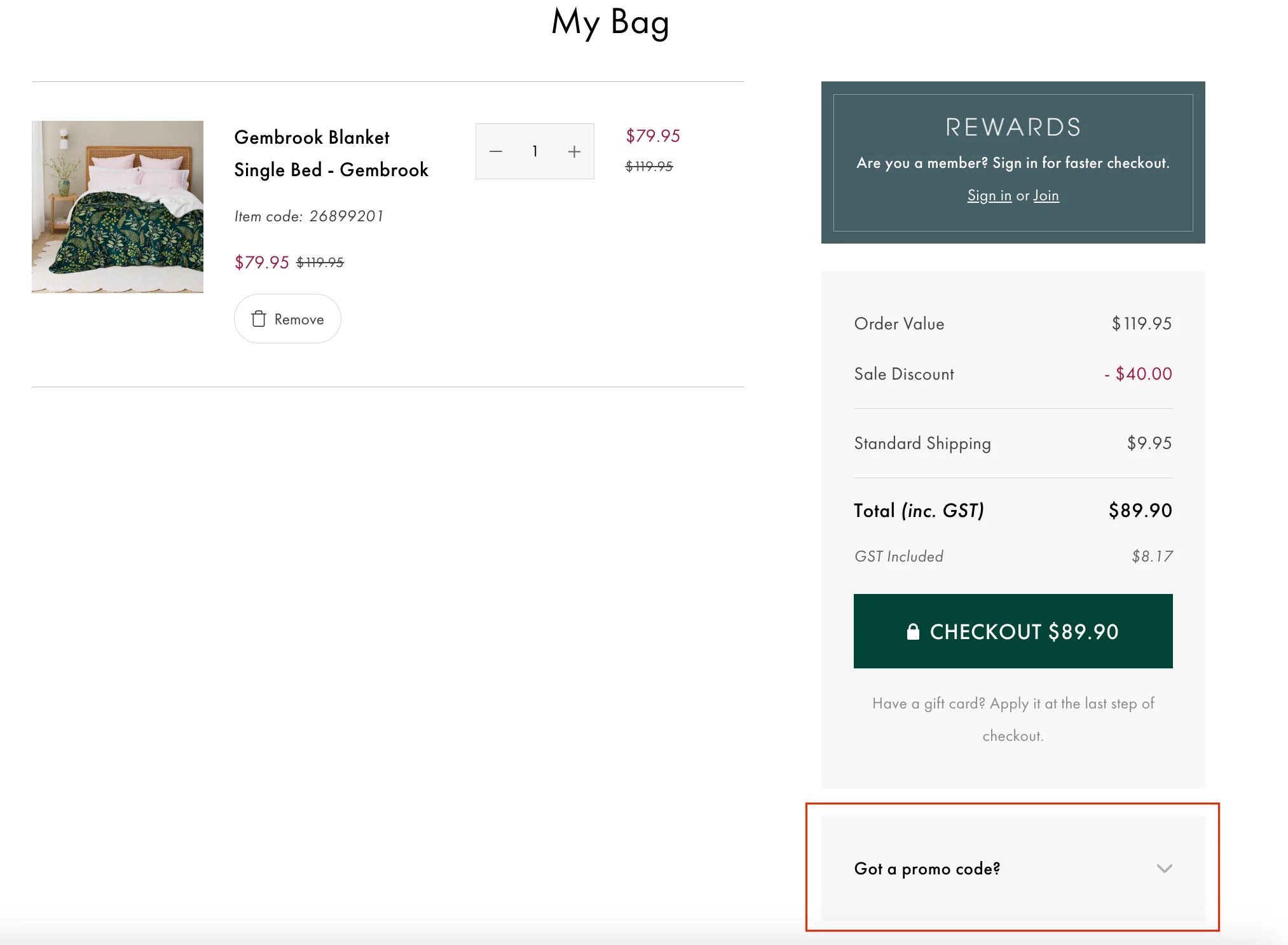Image resolution: width=1288 pixels, height=945 pixels.
Task: Open the Sign in link
Action: point(989,195)
